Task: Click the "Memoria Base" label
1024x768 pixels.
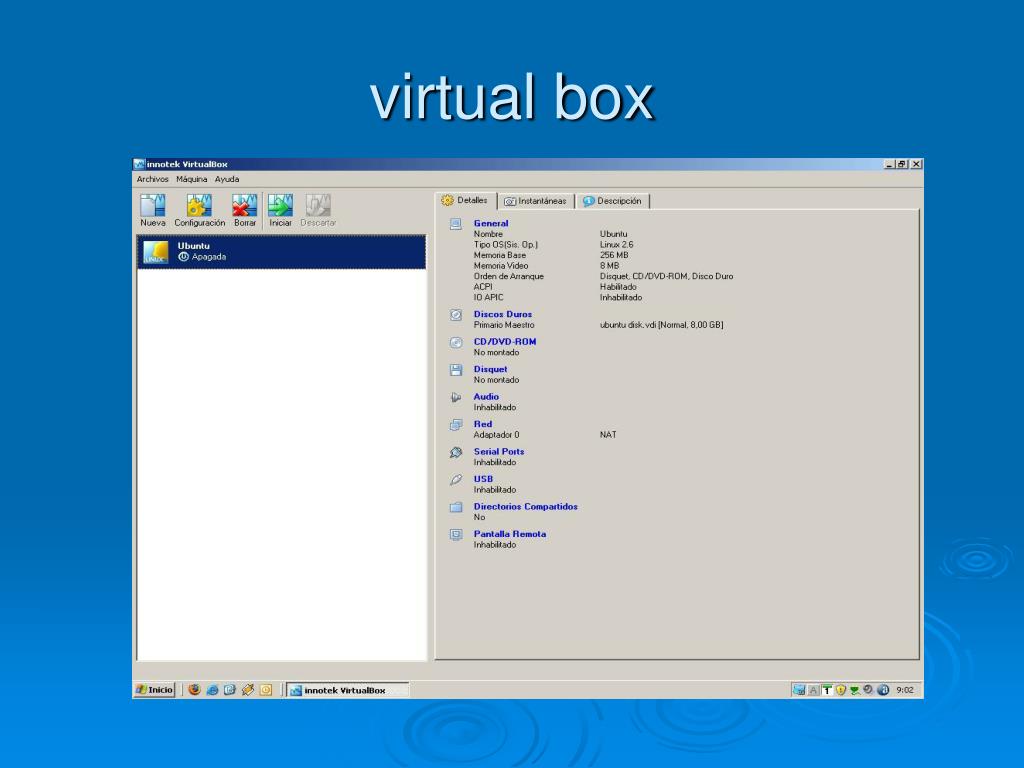Action: coord(500,255)
